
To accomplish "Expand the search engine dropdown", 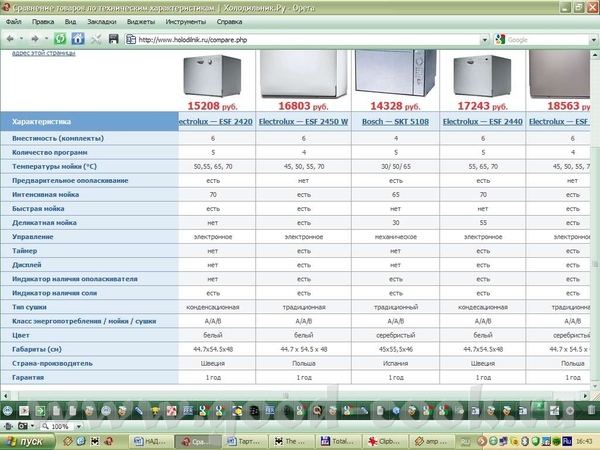I will click(x=593, y=39).
